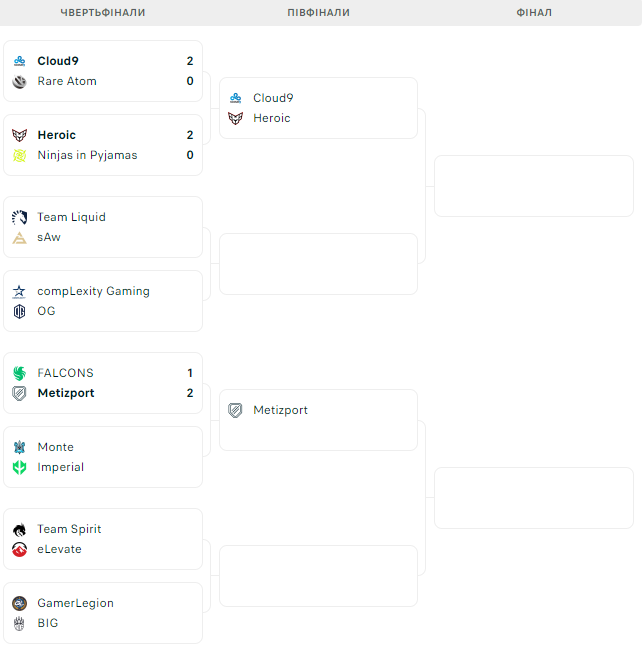Select the ПІВФІНАЛИ column header
Screen dimensions: 642x650
pyautogui.click(x=318, y=13)
